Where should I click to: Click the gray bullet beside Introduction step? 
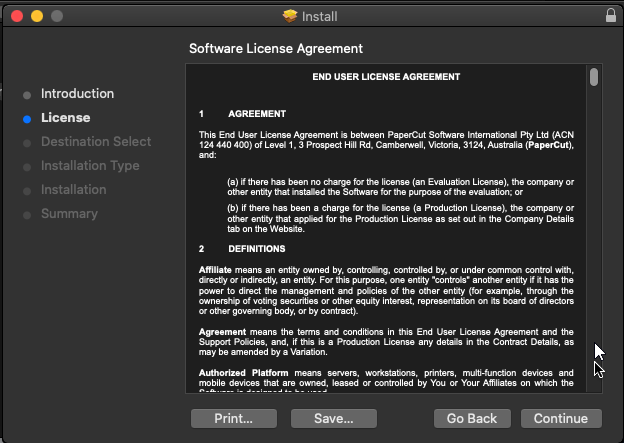[27, 95]
